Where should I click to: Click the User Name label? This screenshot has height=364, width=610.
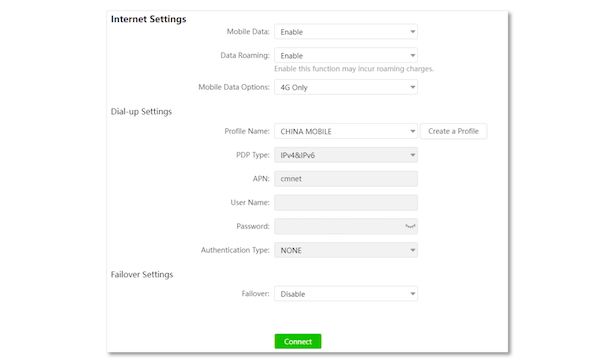click(250, 203)
